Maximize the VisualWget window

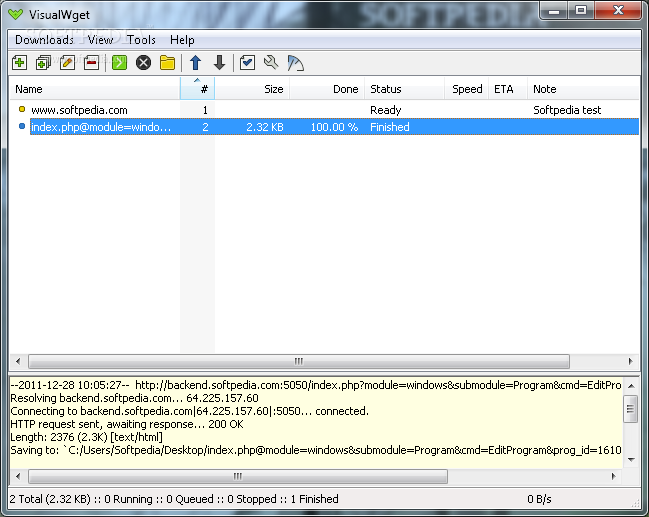click(581, 10)
